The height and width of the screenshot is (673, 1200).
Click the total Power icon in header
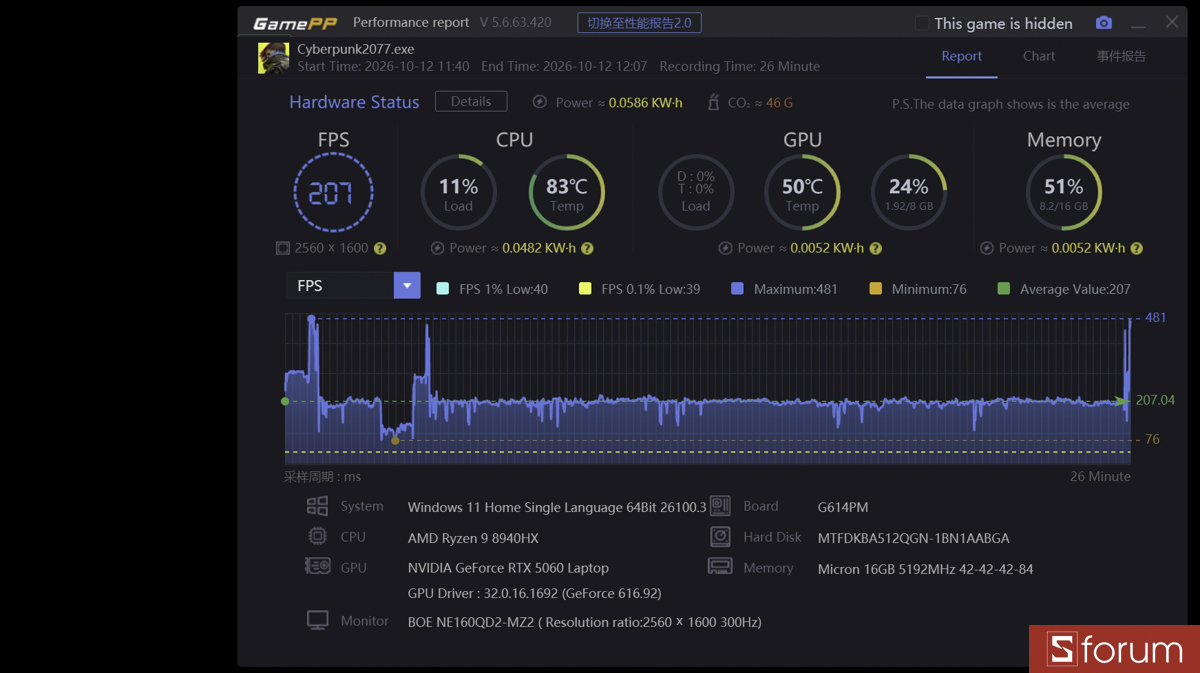(540, 102)
